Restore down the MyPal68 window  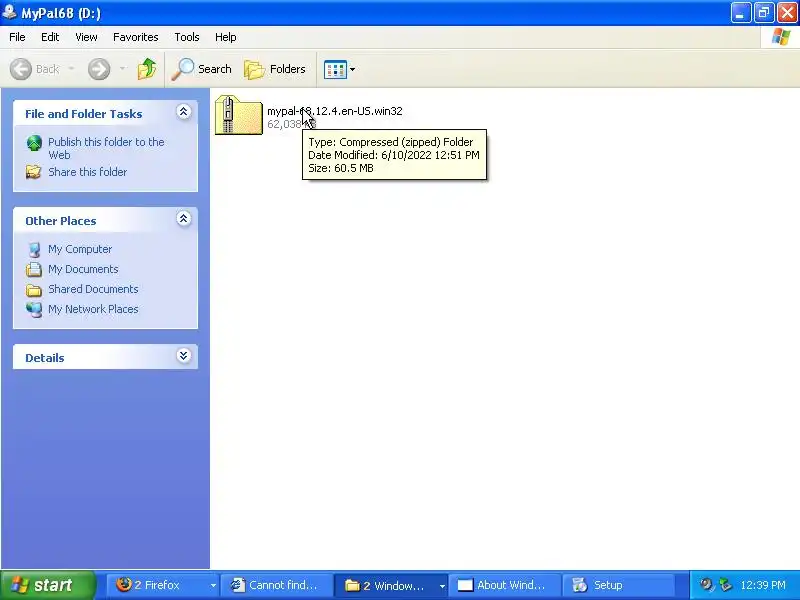764,13
